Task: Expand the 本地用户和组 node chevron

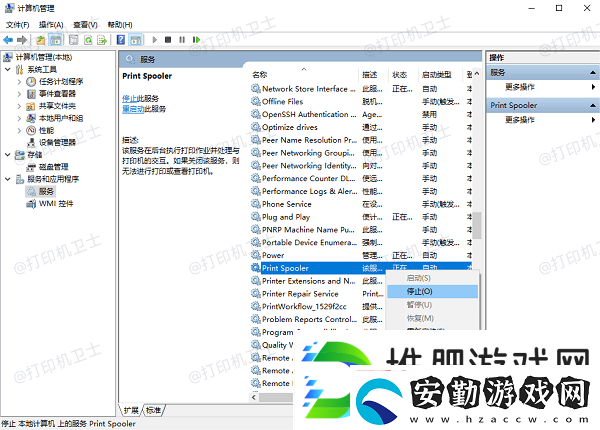Action: (19, 118)
